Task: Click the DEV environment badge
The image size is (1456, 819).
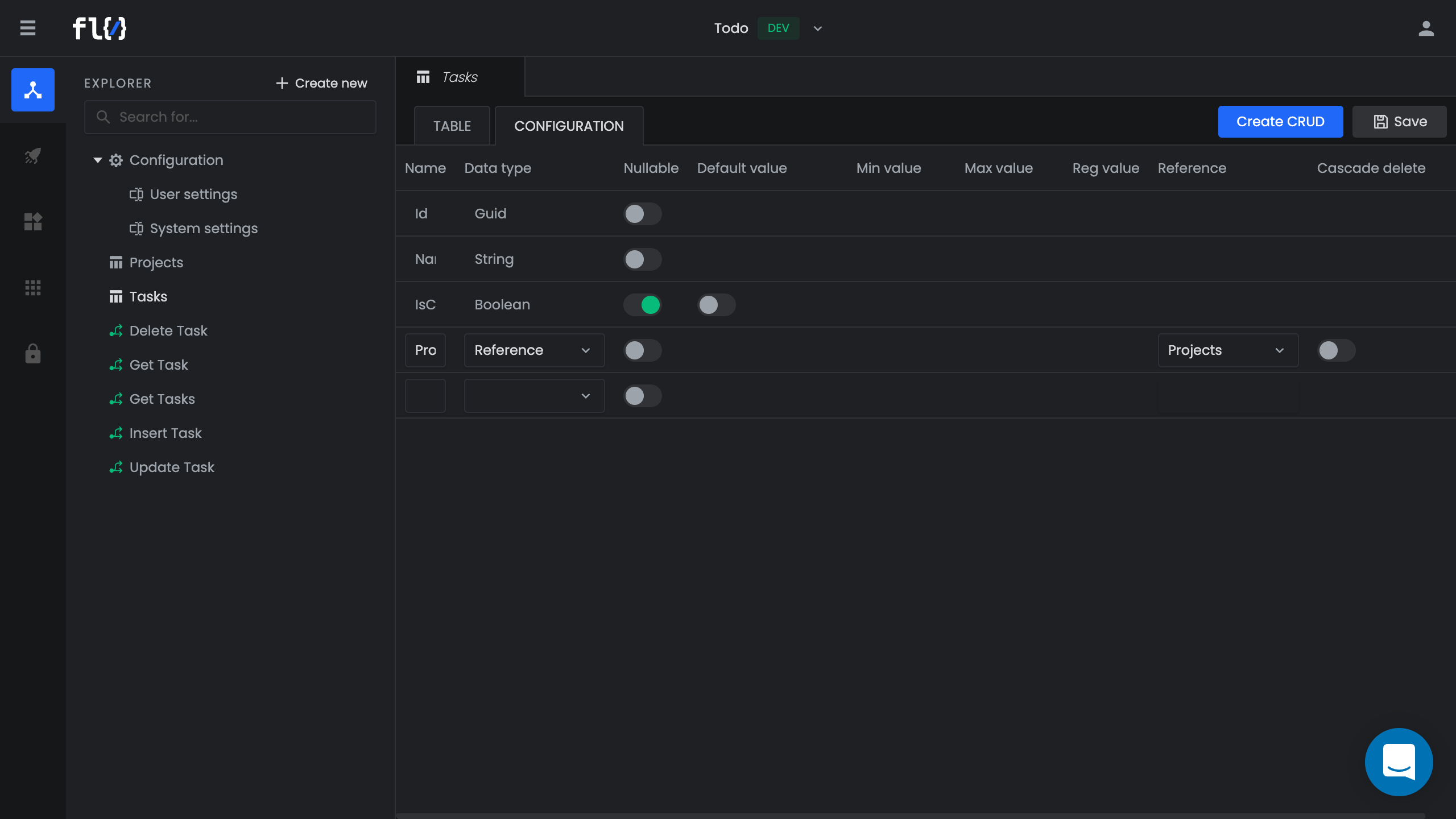Action: point(778,28)
